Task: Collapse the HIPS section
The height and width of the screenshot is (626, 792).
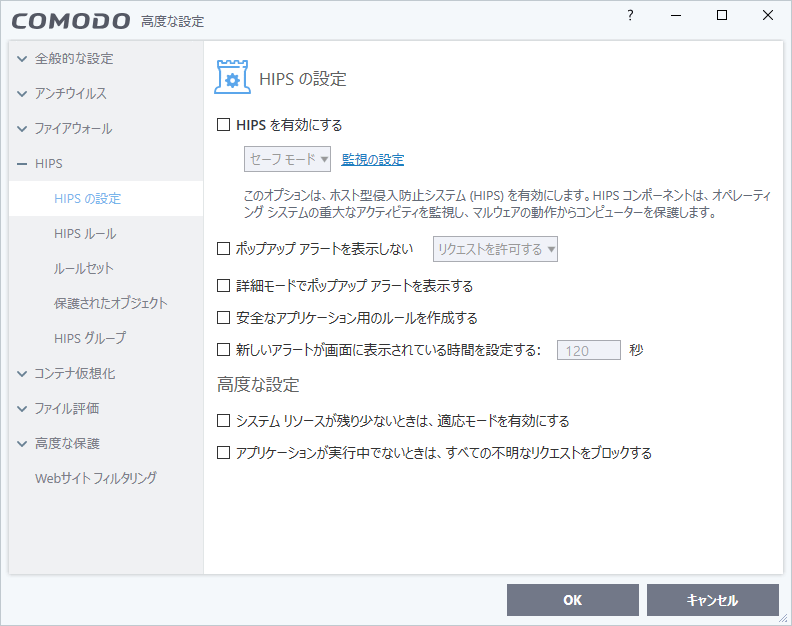Action: click(22, 164)
